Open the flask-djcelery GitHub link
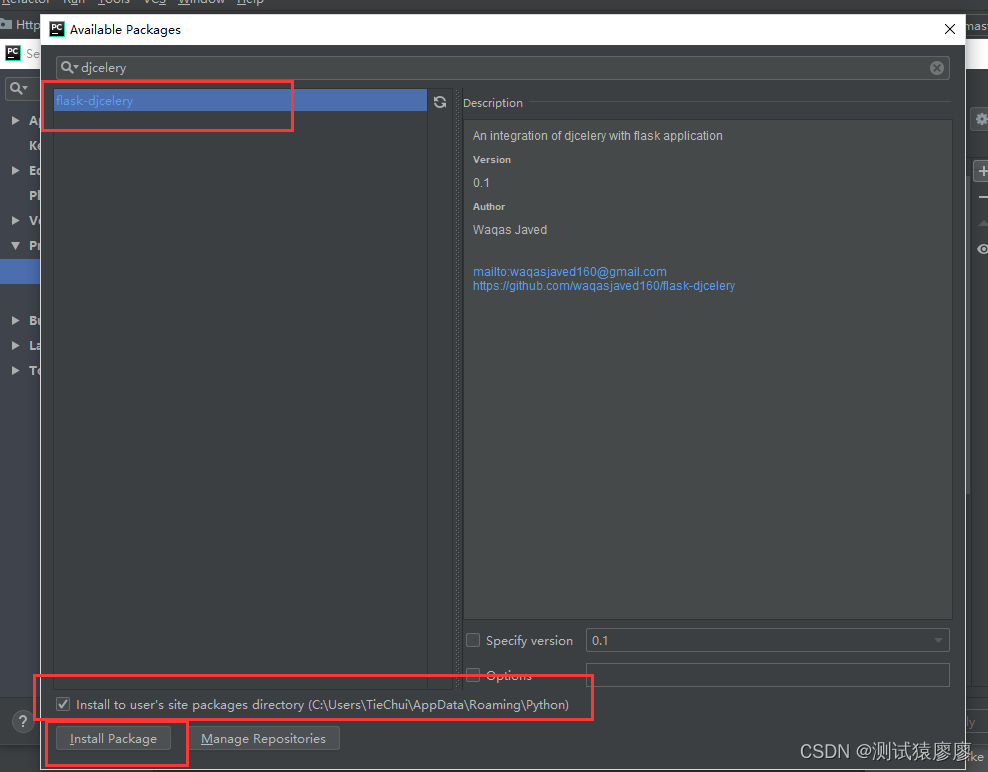The height and width of the screenshot is (772, 988). point(604,285)
